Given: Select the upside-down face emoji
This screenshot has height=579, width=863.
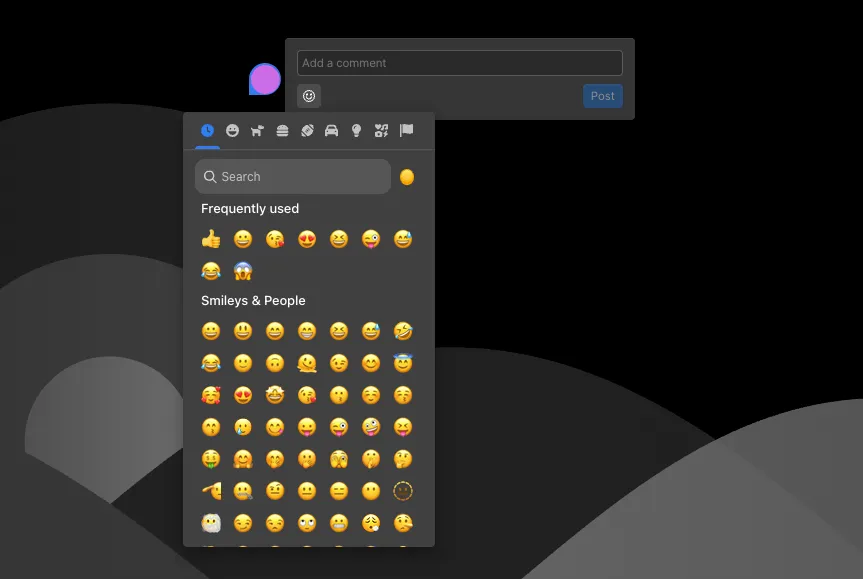Looking at the screenshot, I should 275,363.
